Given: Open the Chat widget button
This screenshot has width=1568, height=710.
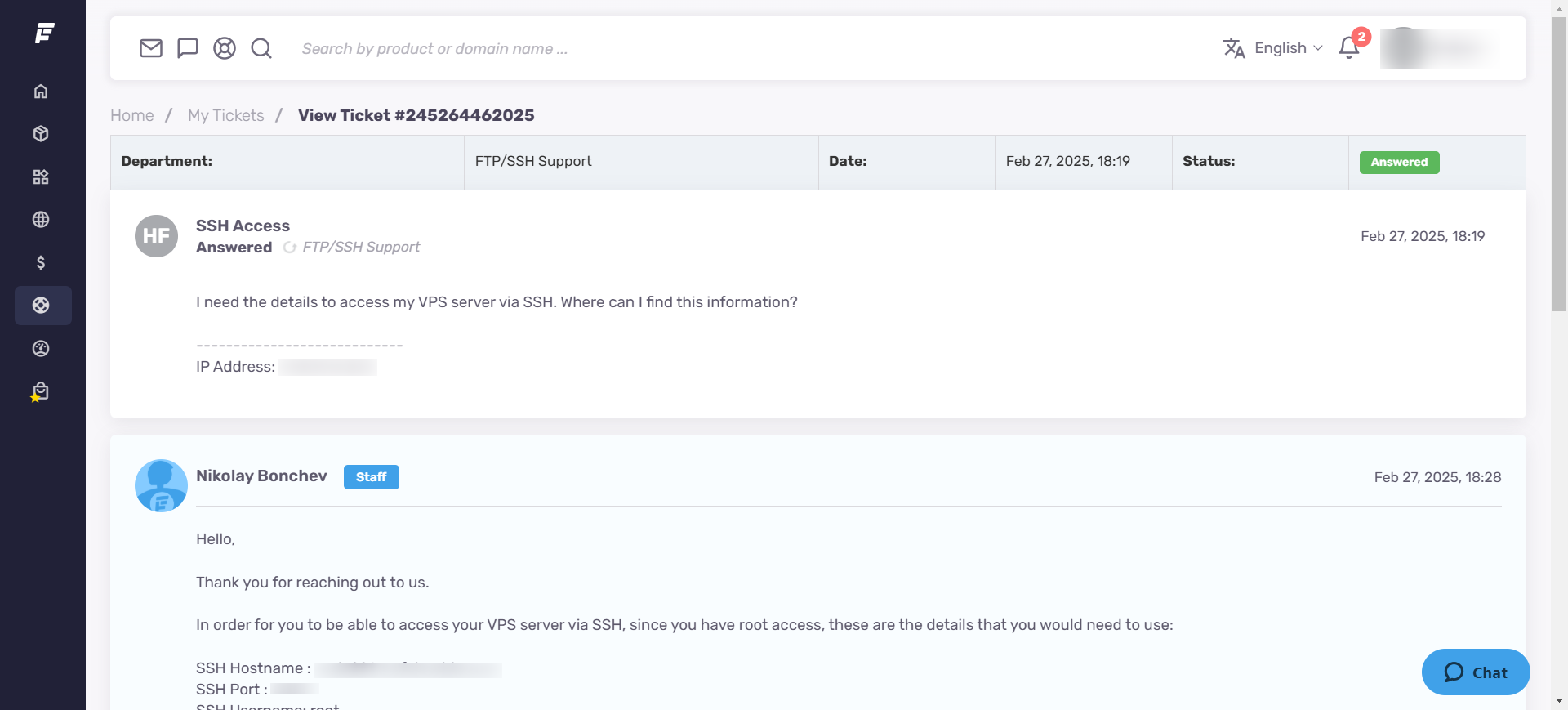Looking at the screenshot, I should (1476, 672).
